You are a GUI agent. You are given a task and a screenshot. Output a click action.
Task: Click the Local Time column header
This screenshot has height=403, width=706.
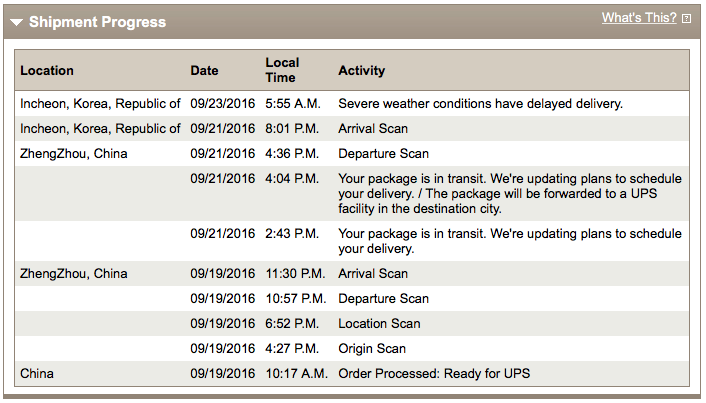tap(281, 70)
